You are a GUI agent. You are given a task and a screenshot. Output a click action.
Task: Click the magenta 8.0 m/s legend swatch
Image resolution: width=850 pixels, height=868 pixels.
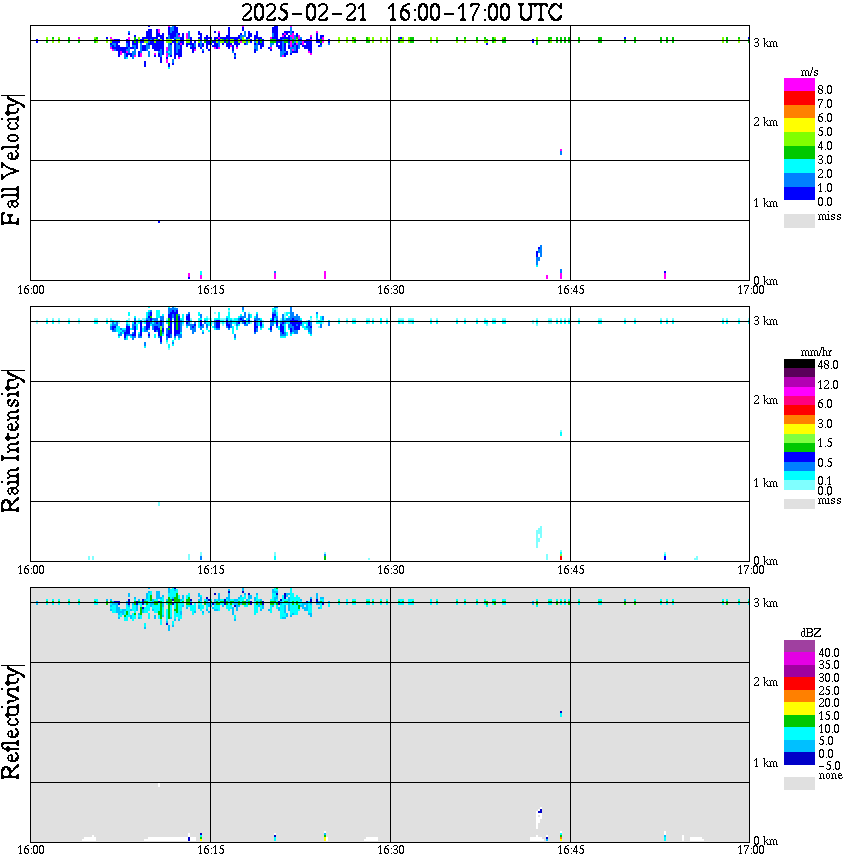tap(799, 85)
